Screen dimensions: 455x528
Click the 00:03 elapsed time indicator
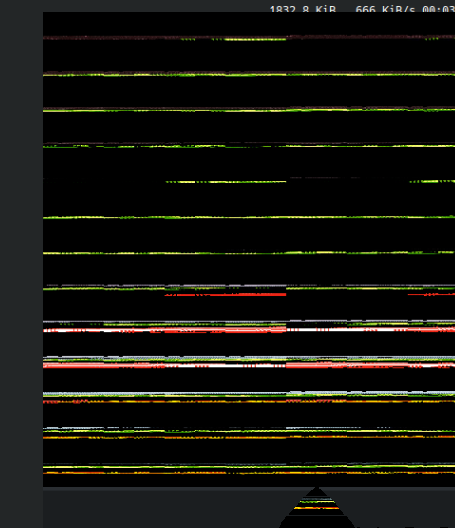click(x=438, y=9)
